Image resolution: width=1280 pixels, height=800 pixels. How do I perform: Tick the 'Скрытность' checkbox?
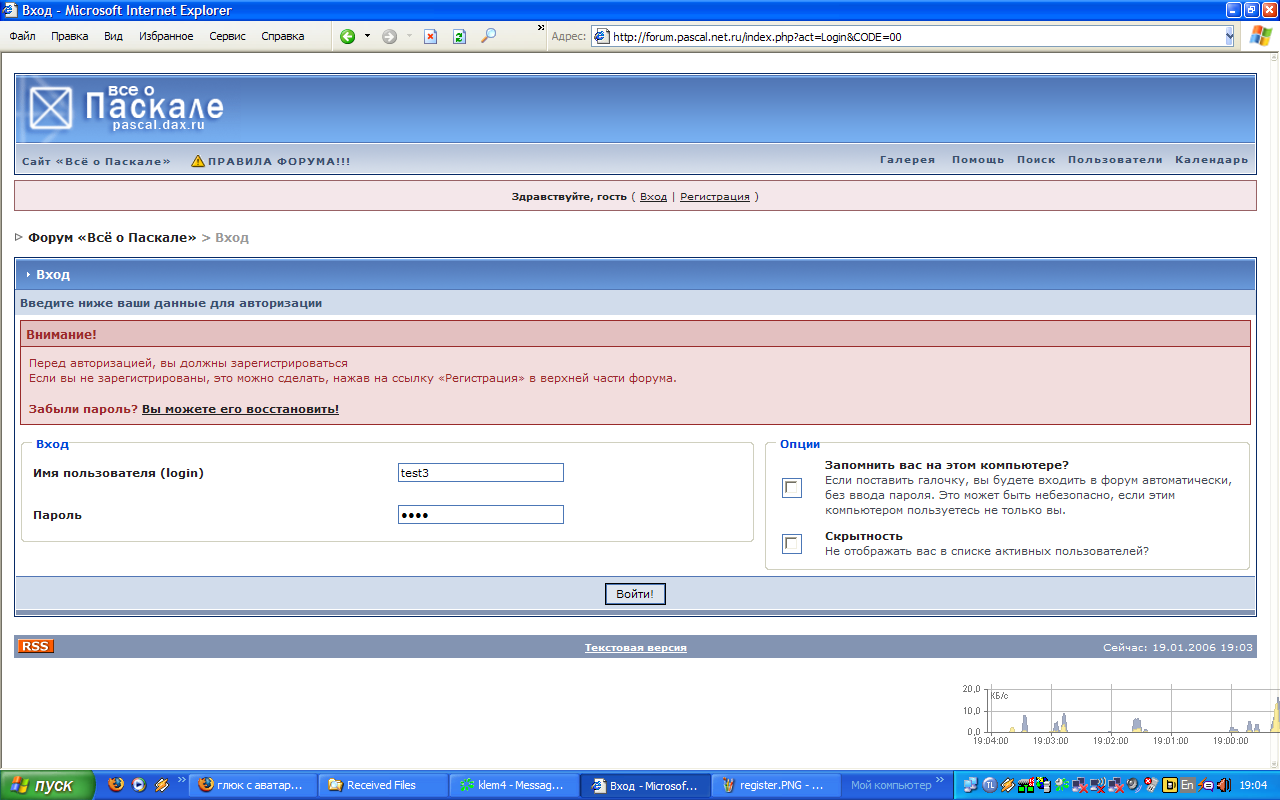point(792,544)
